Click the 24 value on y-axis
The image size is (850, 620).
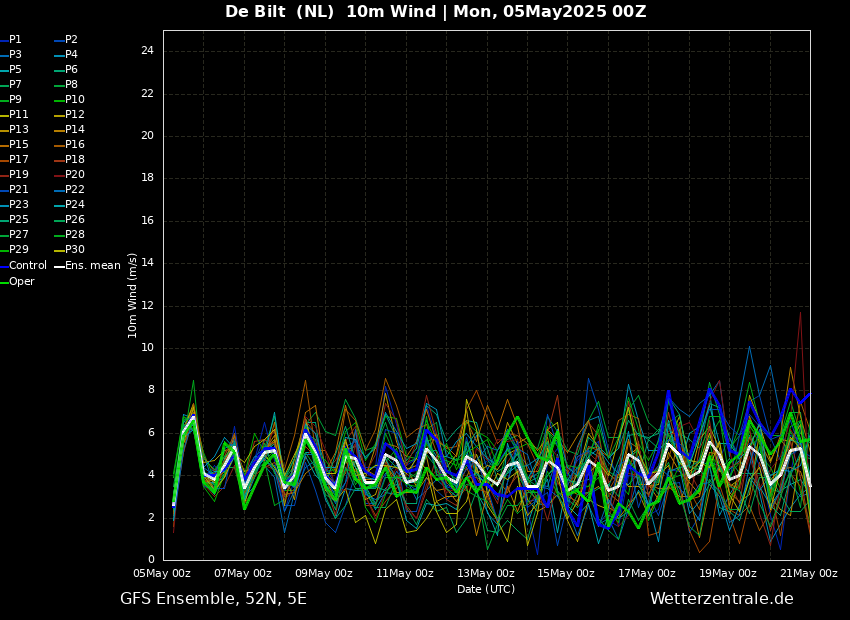[147, 51]
